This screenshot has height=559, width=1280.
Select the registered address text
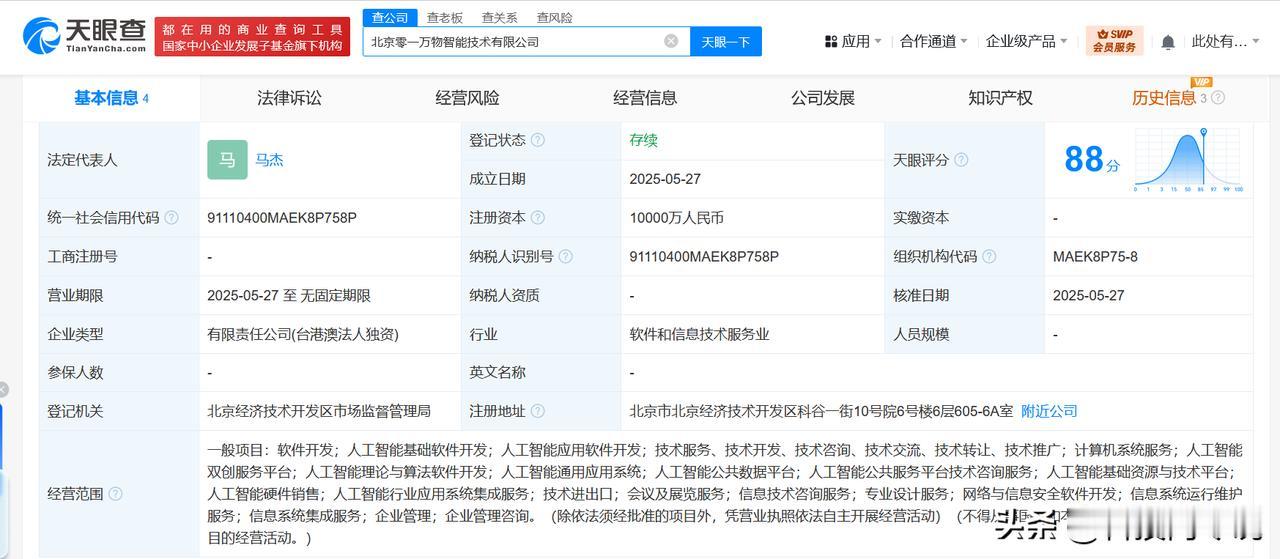click(x=821, y=411)
